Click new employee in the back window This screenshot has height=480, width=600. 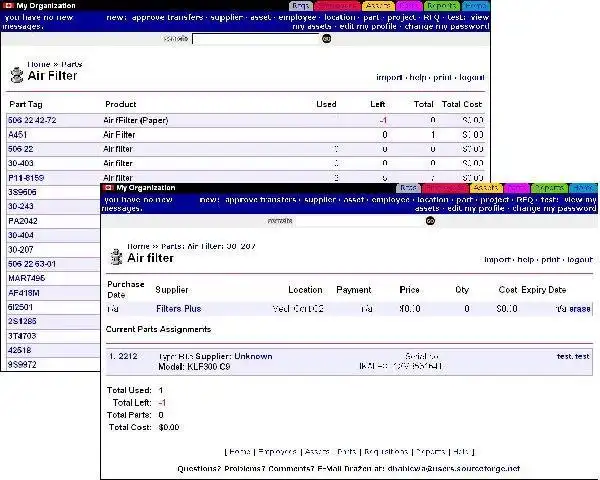297,17
